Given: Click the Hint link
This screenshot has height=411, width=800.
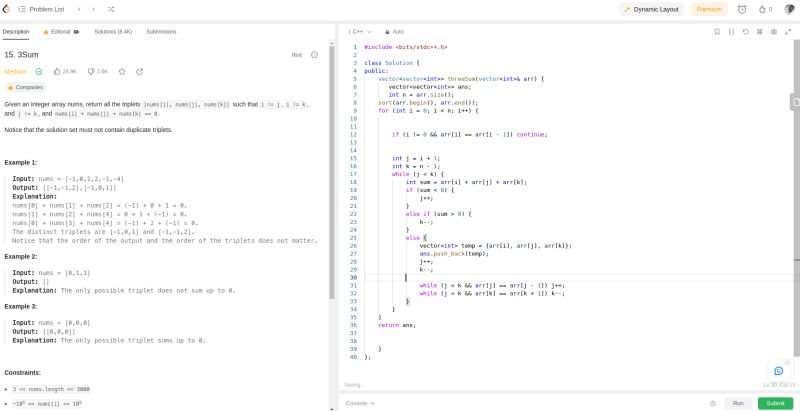Looking at the screenshot, I should click(296, 55).
